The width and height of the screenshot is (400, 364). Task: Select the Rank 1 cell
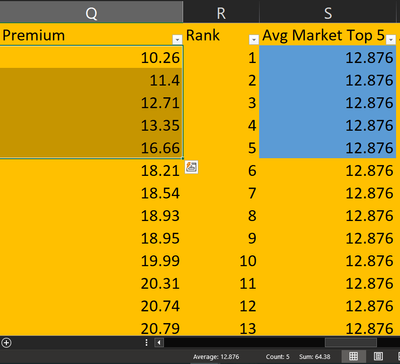[x=221, y=57]
